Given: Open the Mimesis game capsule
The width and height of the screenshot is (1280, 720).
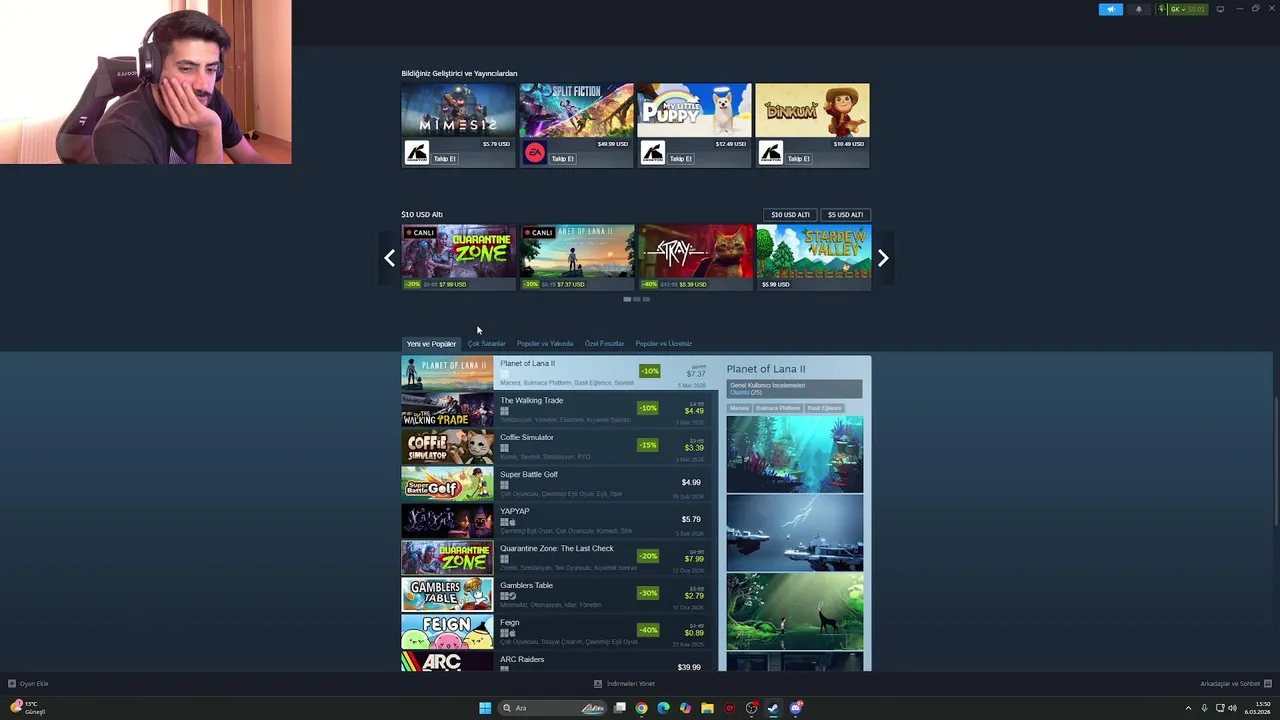Looking at the screenshot, I should click(x=458, y=109).
